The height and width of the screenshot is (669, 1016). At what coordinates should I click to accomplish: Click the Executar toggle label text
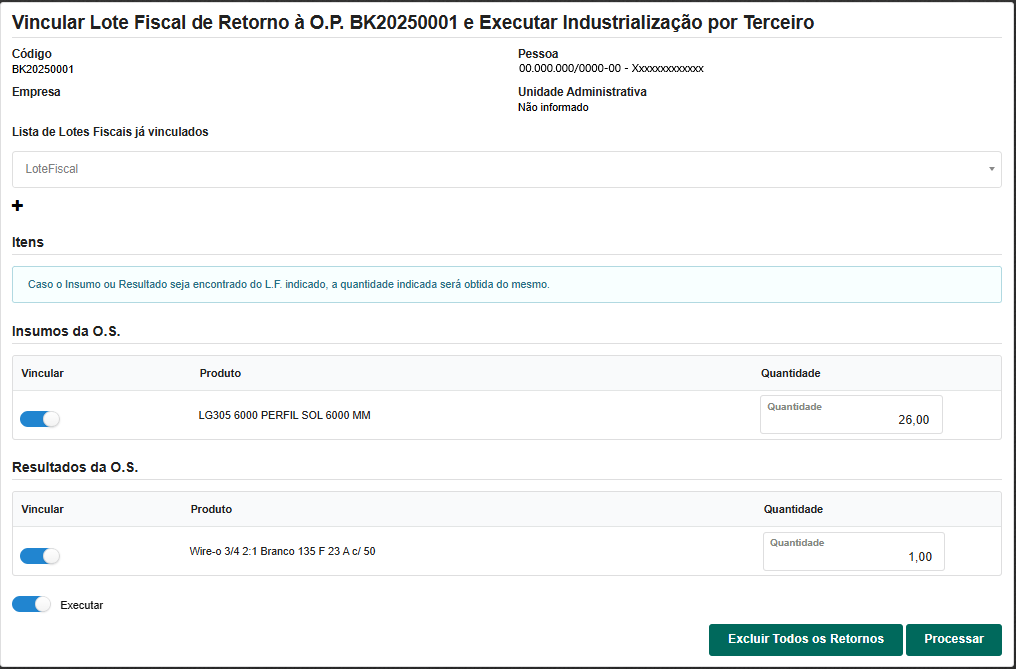pos(82,604)
